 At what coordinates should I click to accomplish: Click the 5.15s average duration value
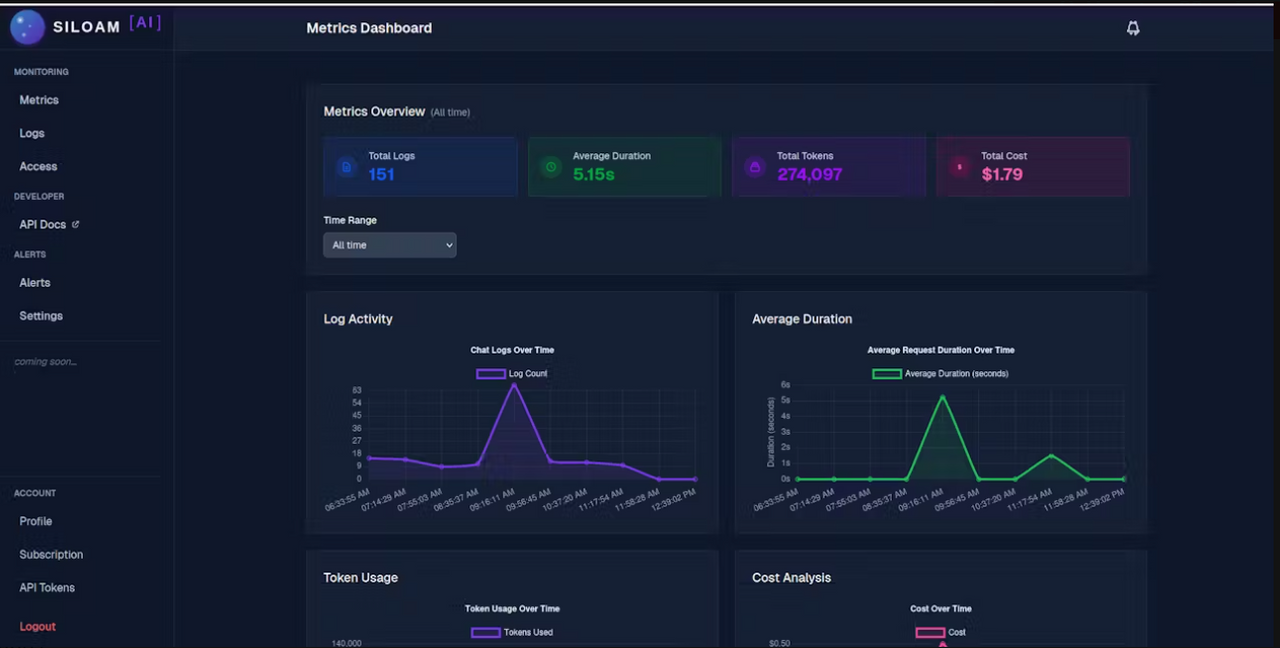coord(594,174)
